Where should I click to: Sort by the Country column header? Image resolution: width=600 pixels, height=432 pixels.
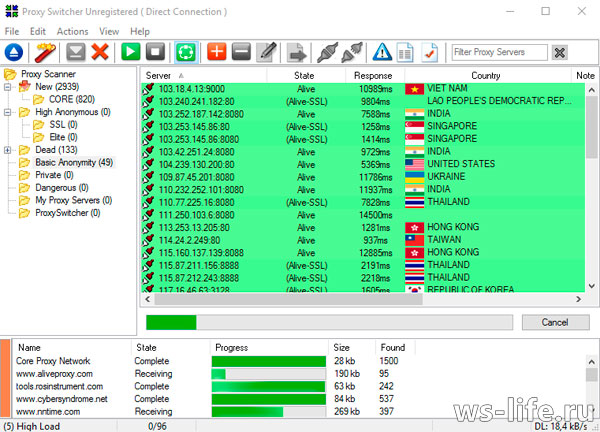coord(487,75)
